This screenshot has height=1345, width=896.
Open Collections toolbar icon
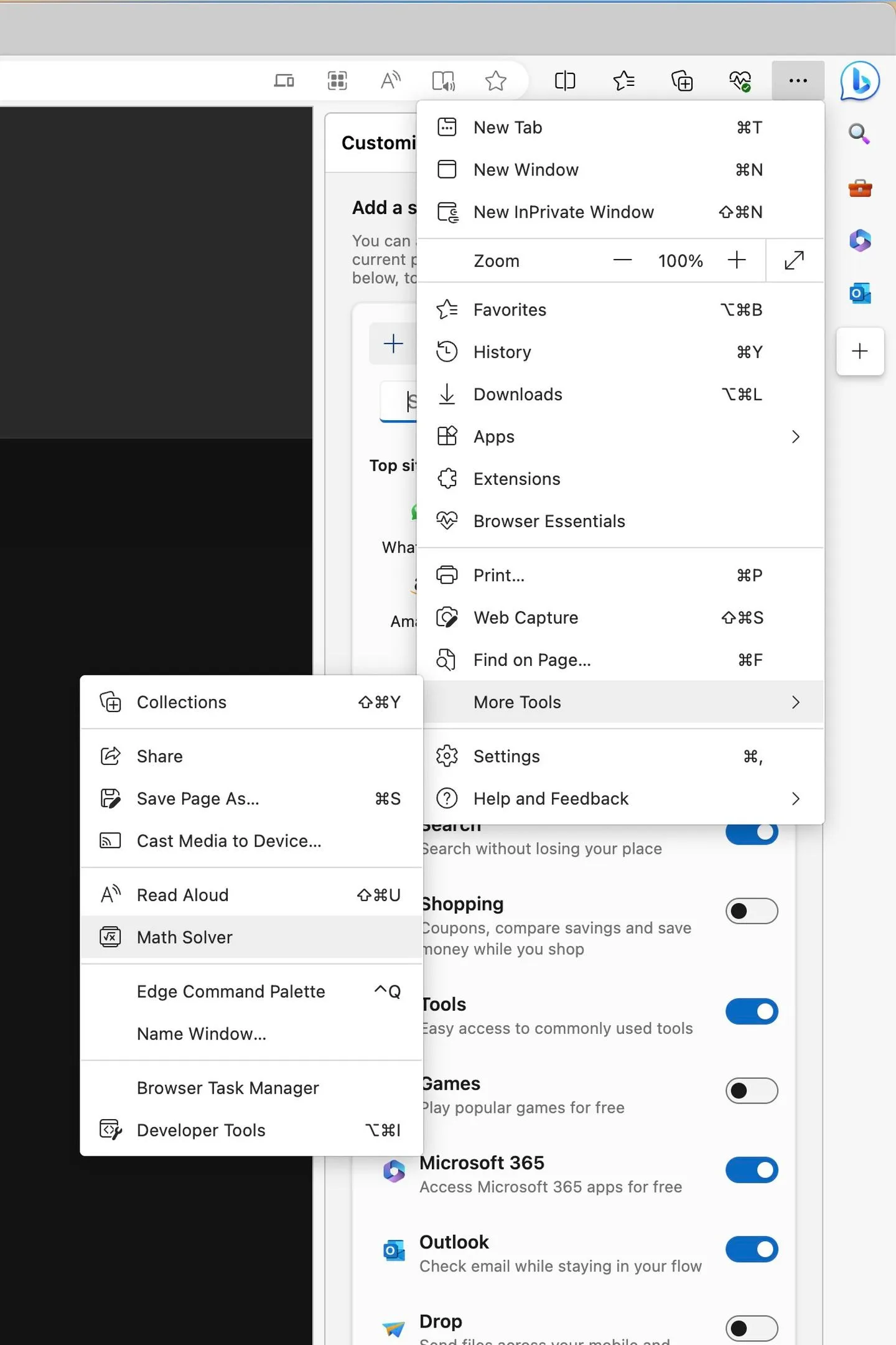(682, 81)
